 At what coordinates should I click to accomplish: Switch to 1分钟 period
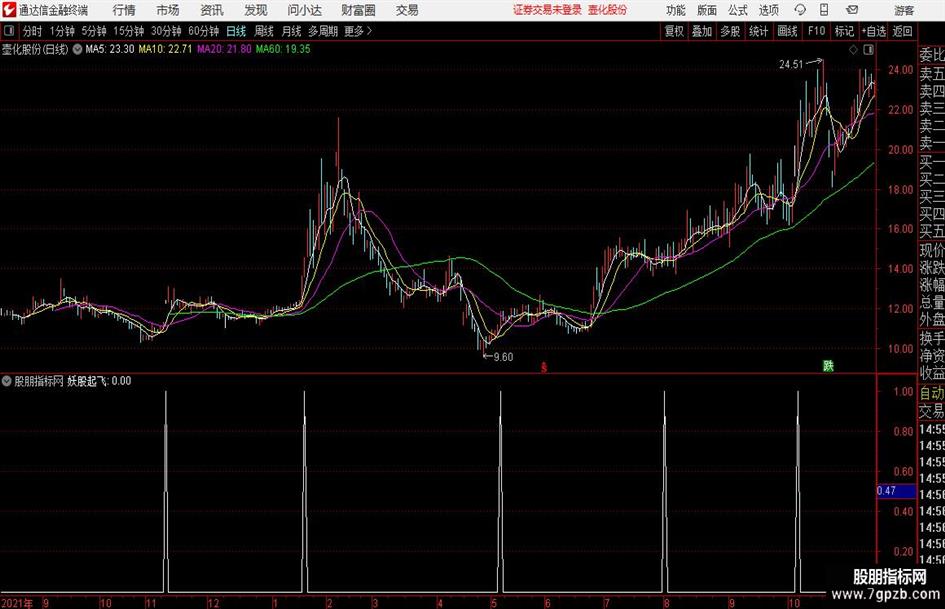point(62,31)
